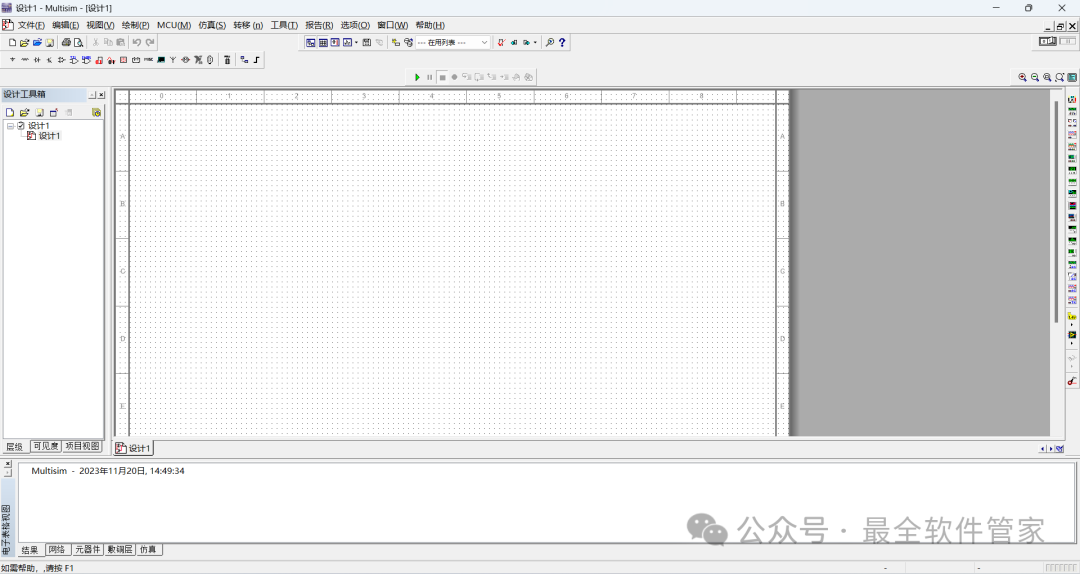Close the 设计工具箱 panel
Viewport: 1080px width, 574px height.
coord(100,95)
